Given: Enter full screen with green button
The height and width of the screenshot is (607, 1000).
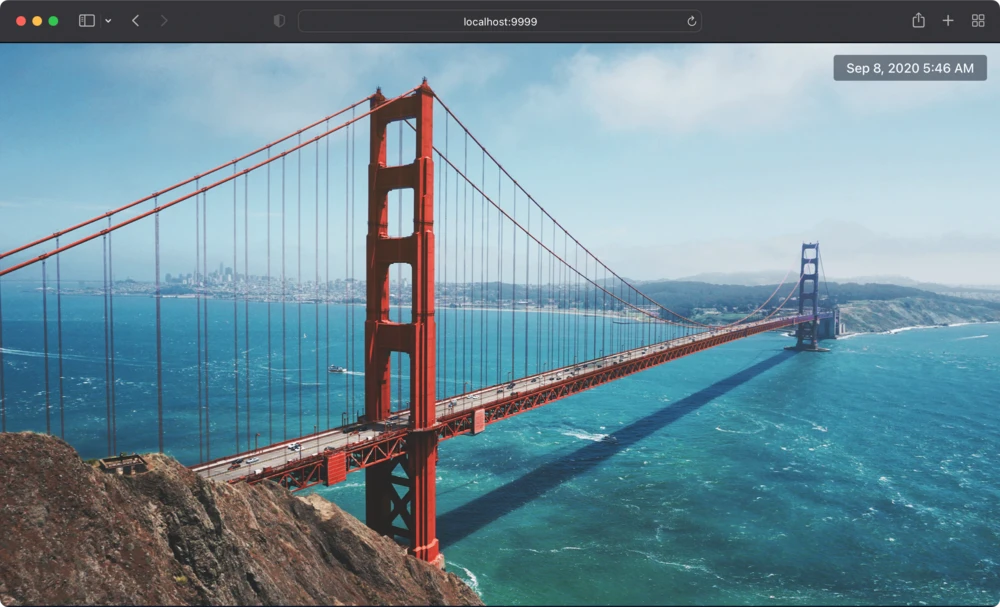Looking at the screenshot, I should [x=53, y=21].
